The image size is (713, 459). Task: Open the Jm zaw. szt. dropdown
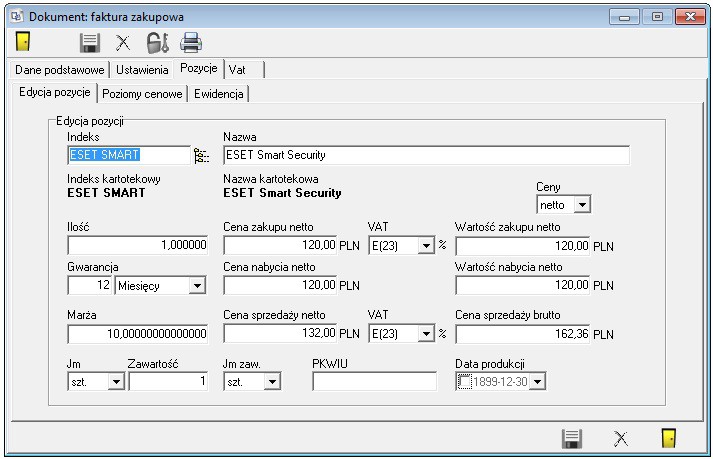[272, 382]
